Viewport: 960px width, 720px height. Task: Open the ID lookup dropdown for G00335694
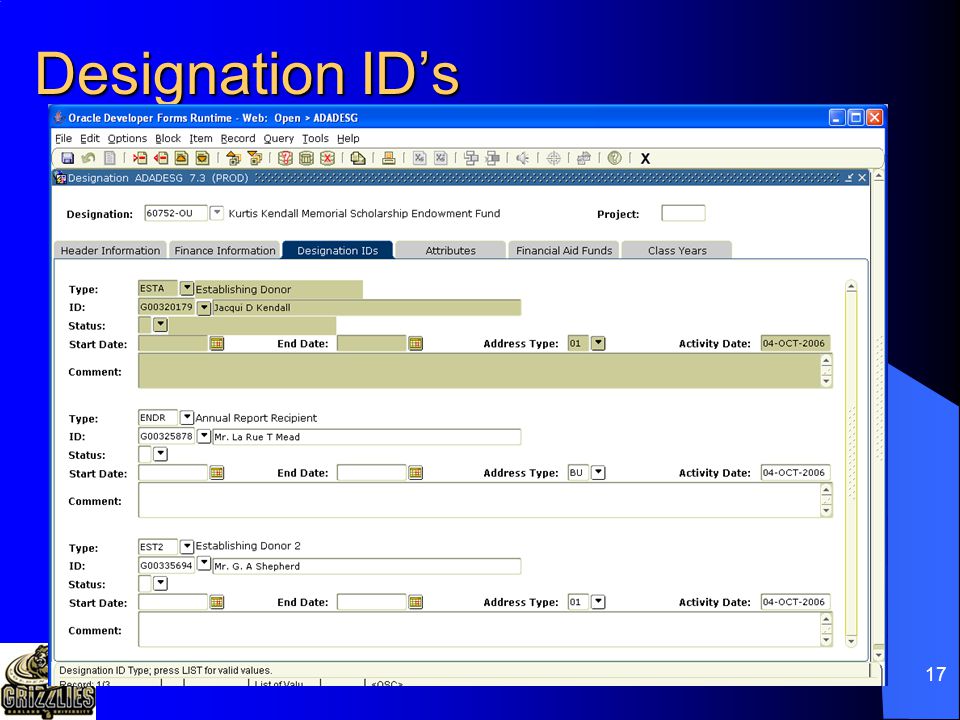(x=204, y=563)
